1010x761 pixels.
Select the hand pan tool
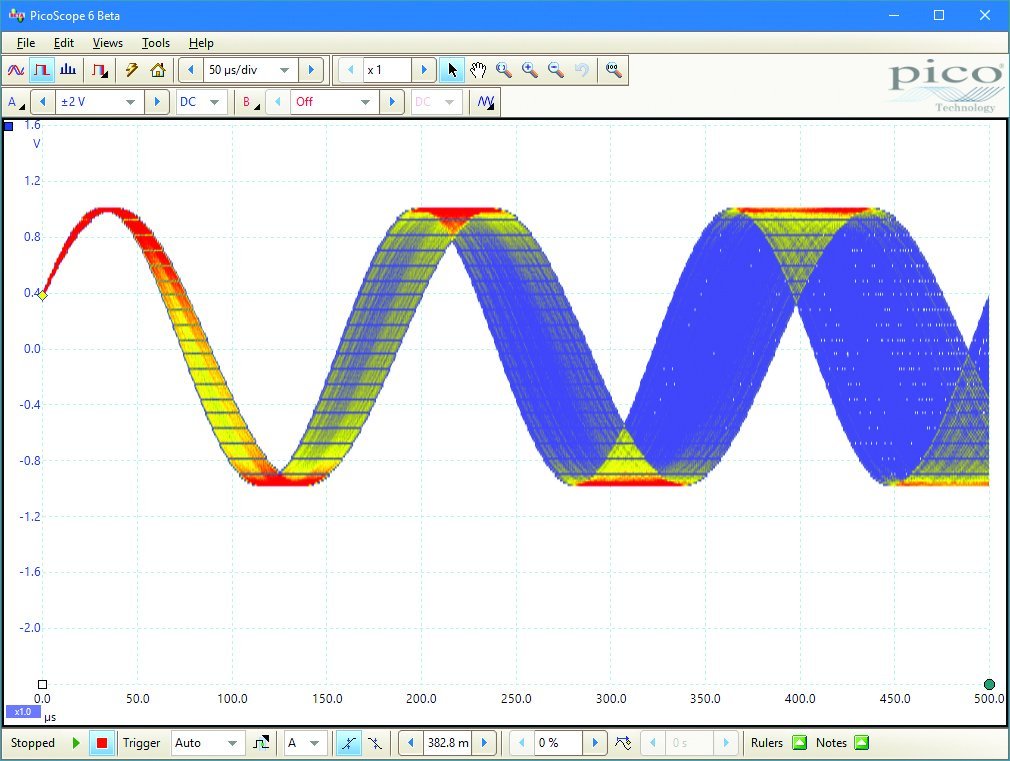[x=477, y=70]
